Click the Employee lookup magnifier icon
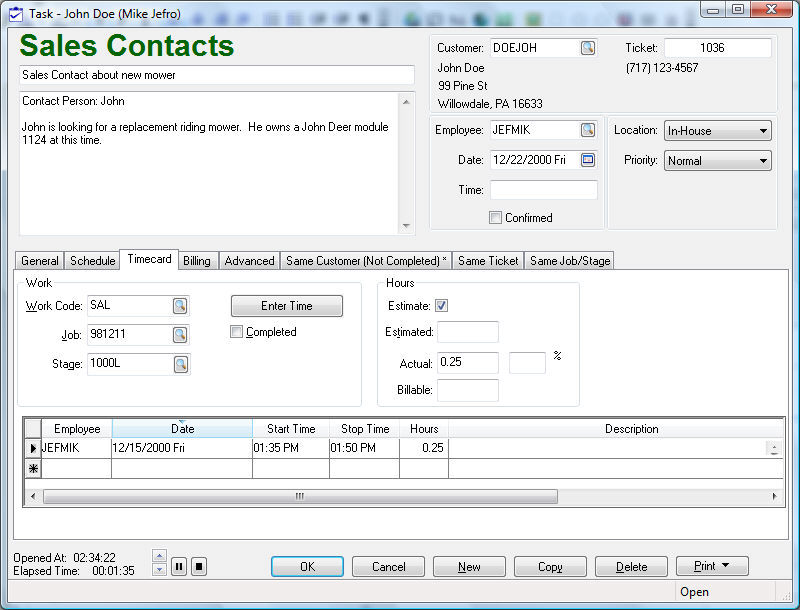Viewport: 800px width, 610px height. [x=587, y=130]
